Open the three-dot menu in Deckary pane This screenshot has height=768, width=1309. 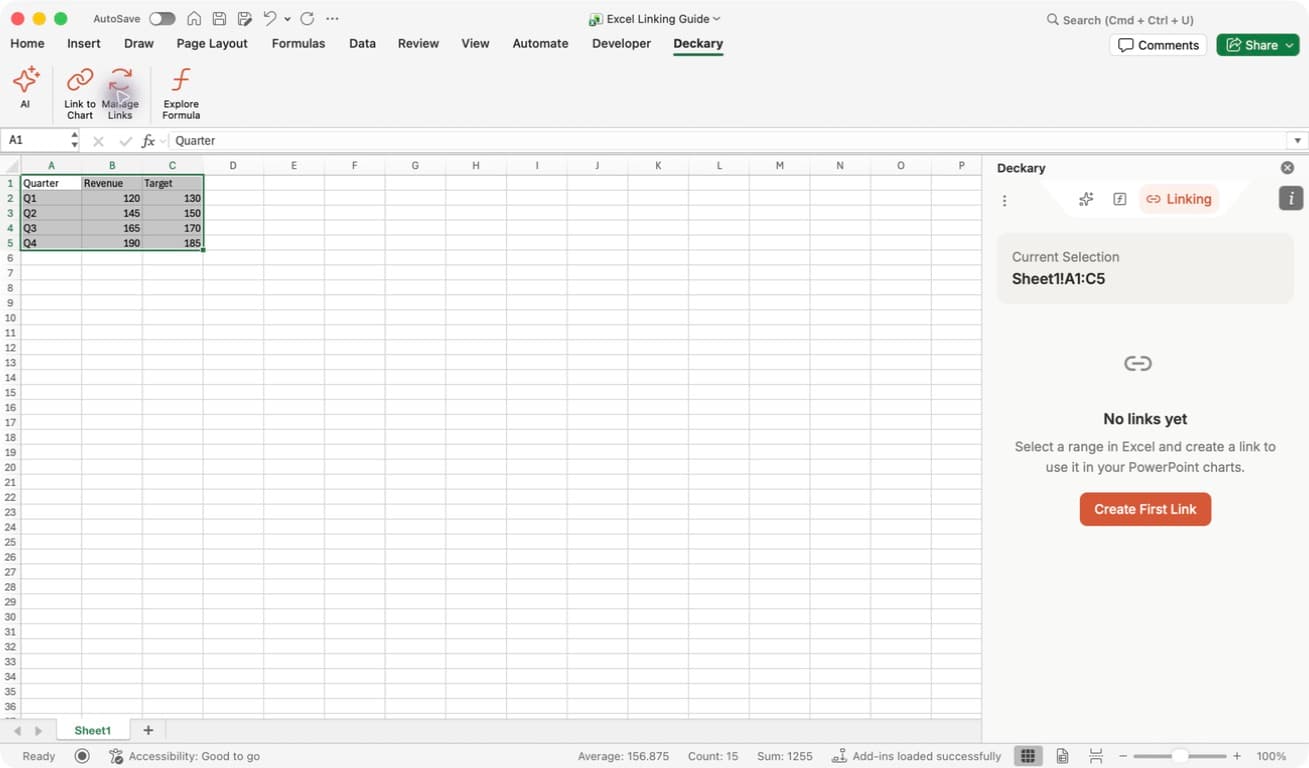coord(1004,200)
